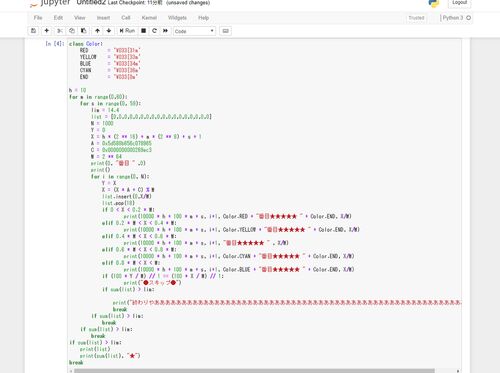Click the 'class Color:' code line
This screenshot has width=500, height=373.
pyautogui.click(x=86, y=44)
